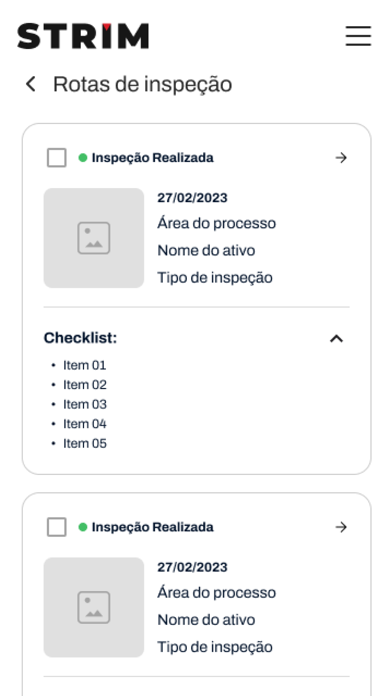Click second card's Tipo de inspeção text
Image resolution: width=392 pixels, height=696 pixels.
coord(215,647)
